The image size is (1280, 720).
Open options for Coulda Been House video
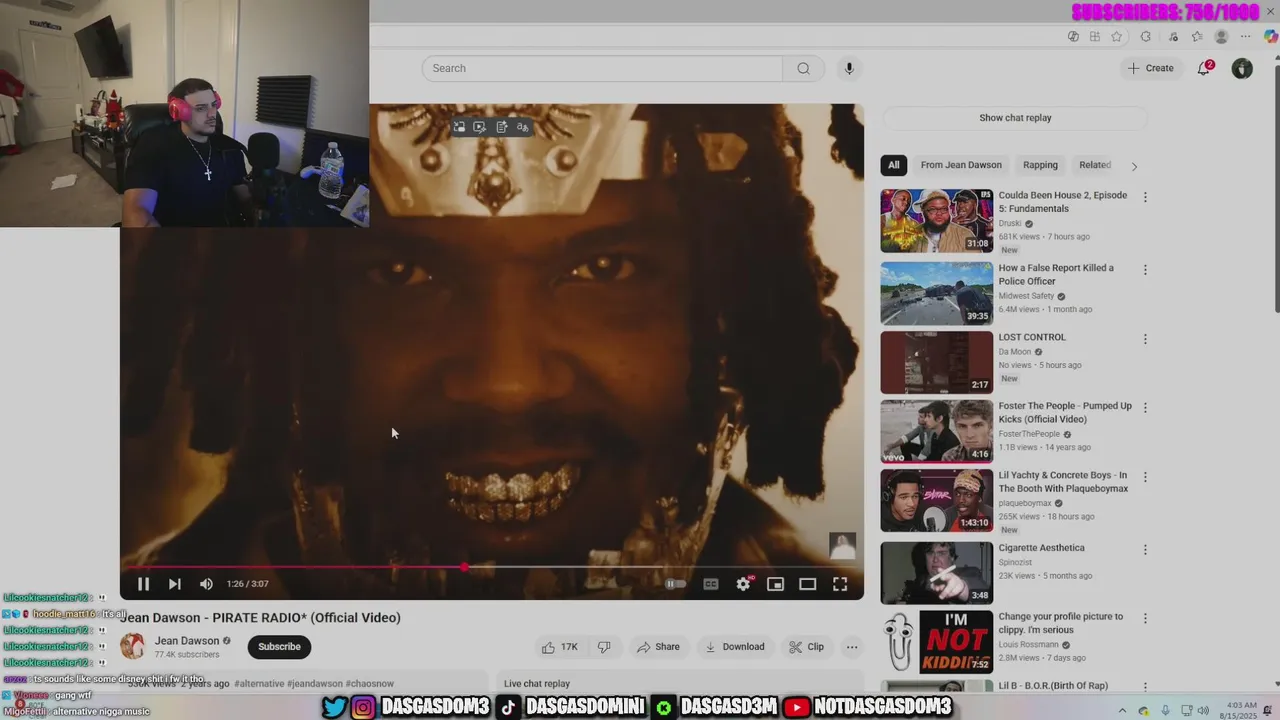[x=1145, y=197]
